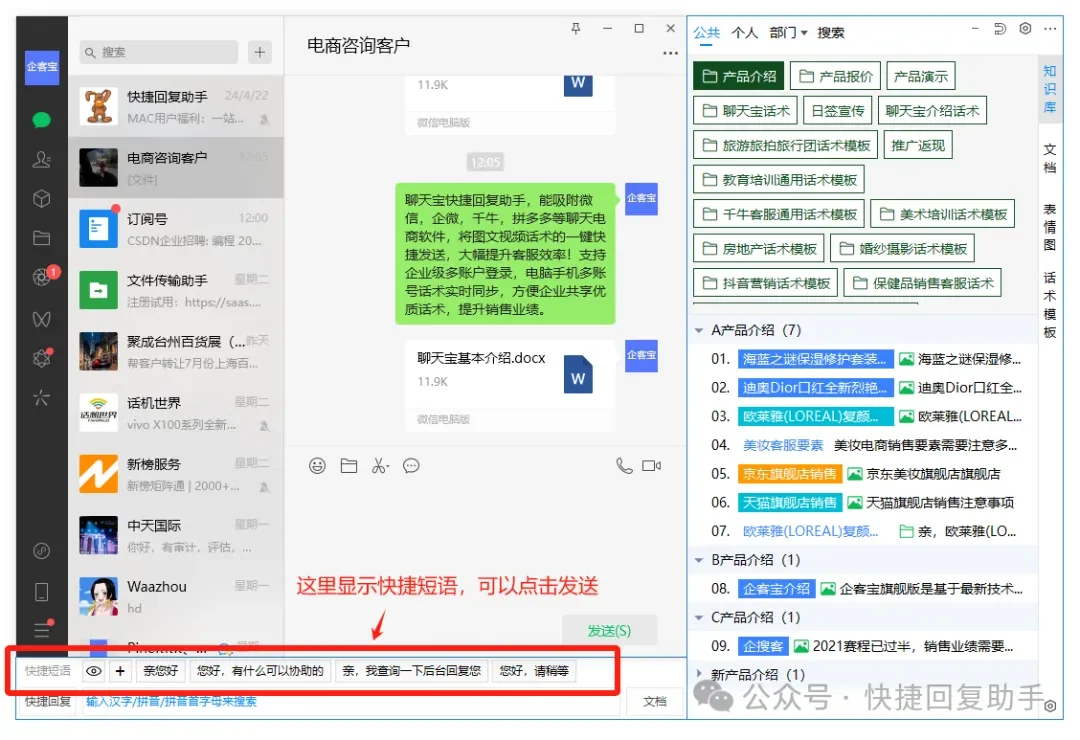Click the pin icon in chat title bar

point(576,28)
